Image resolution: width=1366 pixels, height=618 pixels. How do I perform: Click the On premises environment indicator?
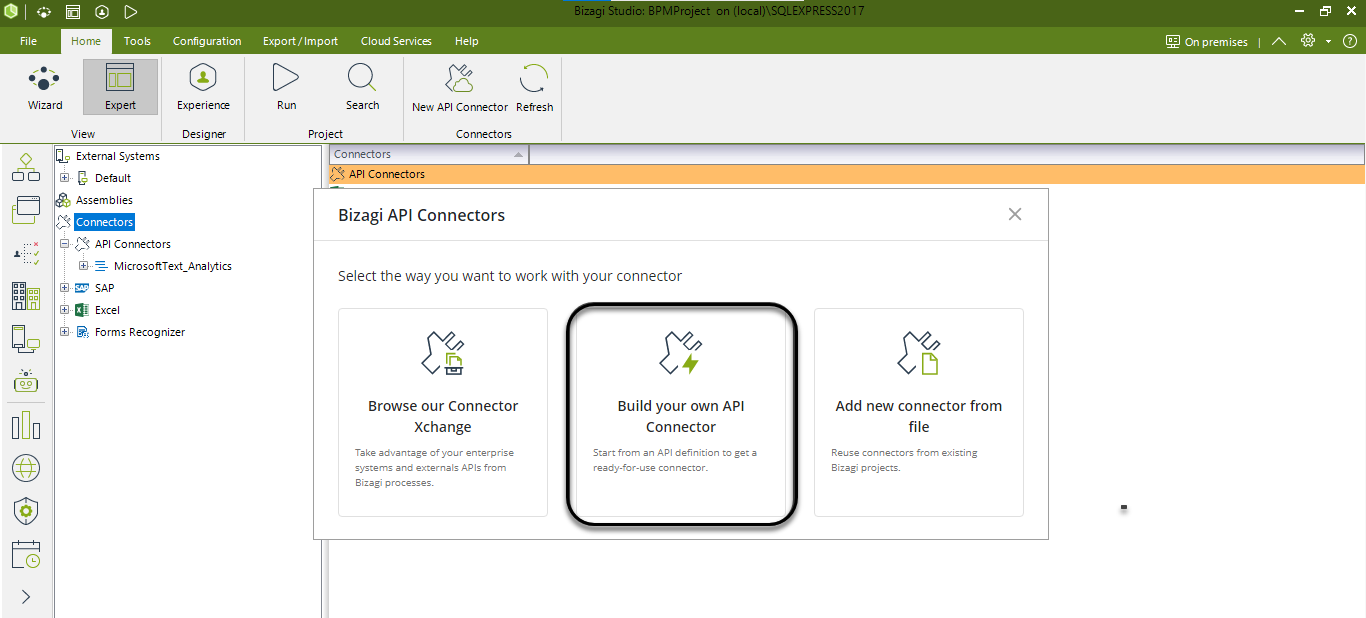(1207, 42)
